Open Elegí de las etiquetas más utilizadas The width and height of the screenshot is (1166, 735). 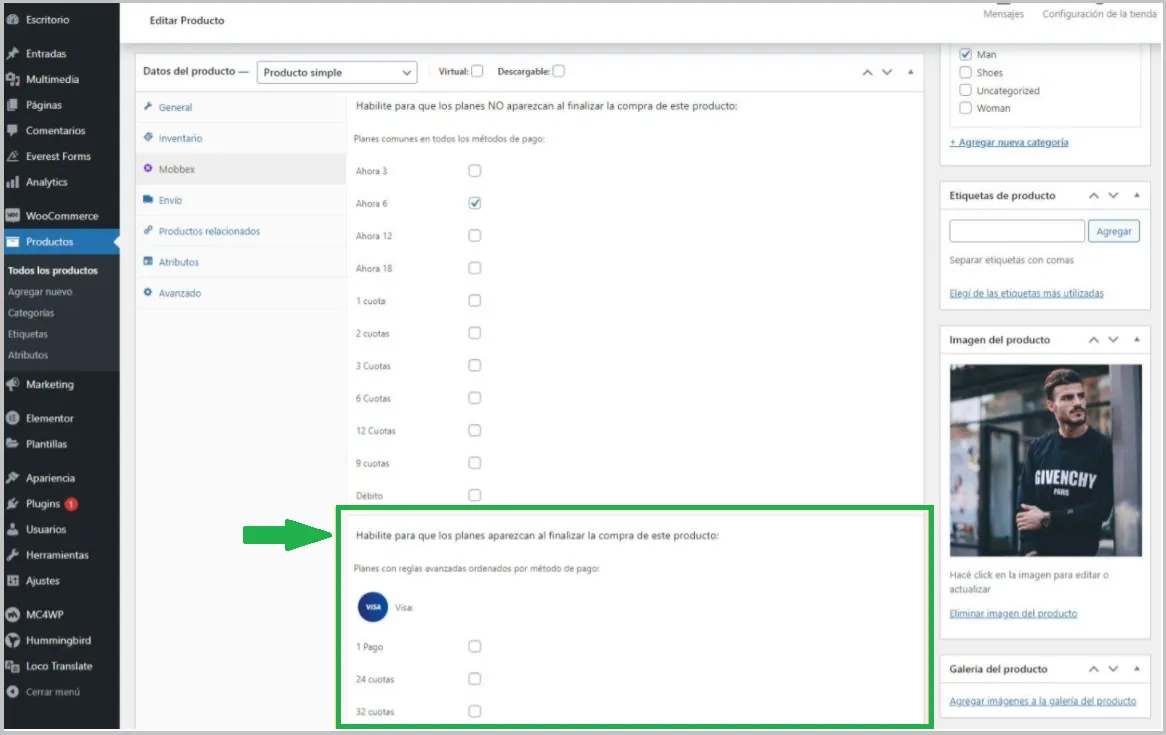click(x=1026, y=293)
